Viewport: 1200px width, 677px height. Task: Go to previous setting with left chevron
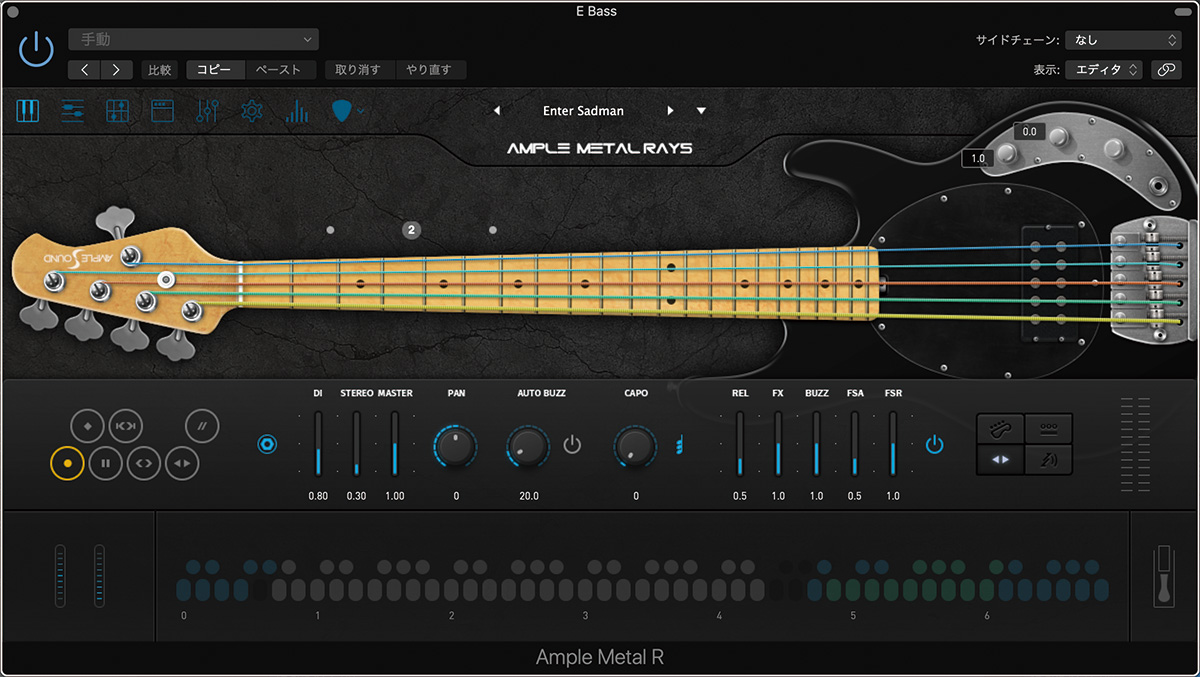[84, 70]
